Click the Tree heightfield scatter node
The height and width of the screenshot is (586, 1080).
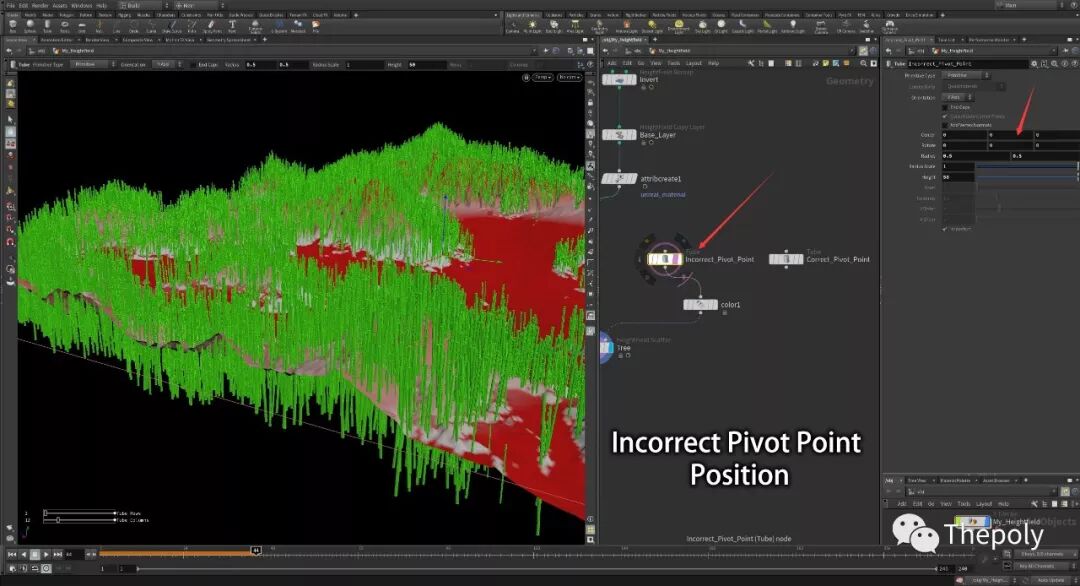point(607,348)
